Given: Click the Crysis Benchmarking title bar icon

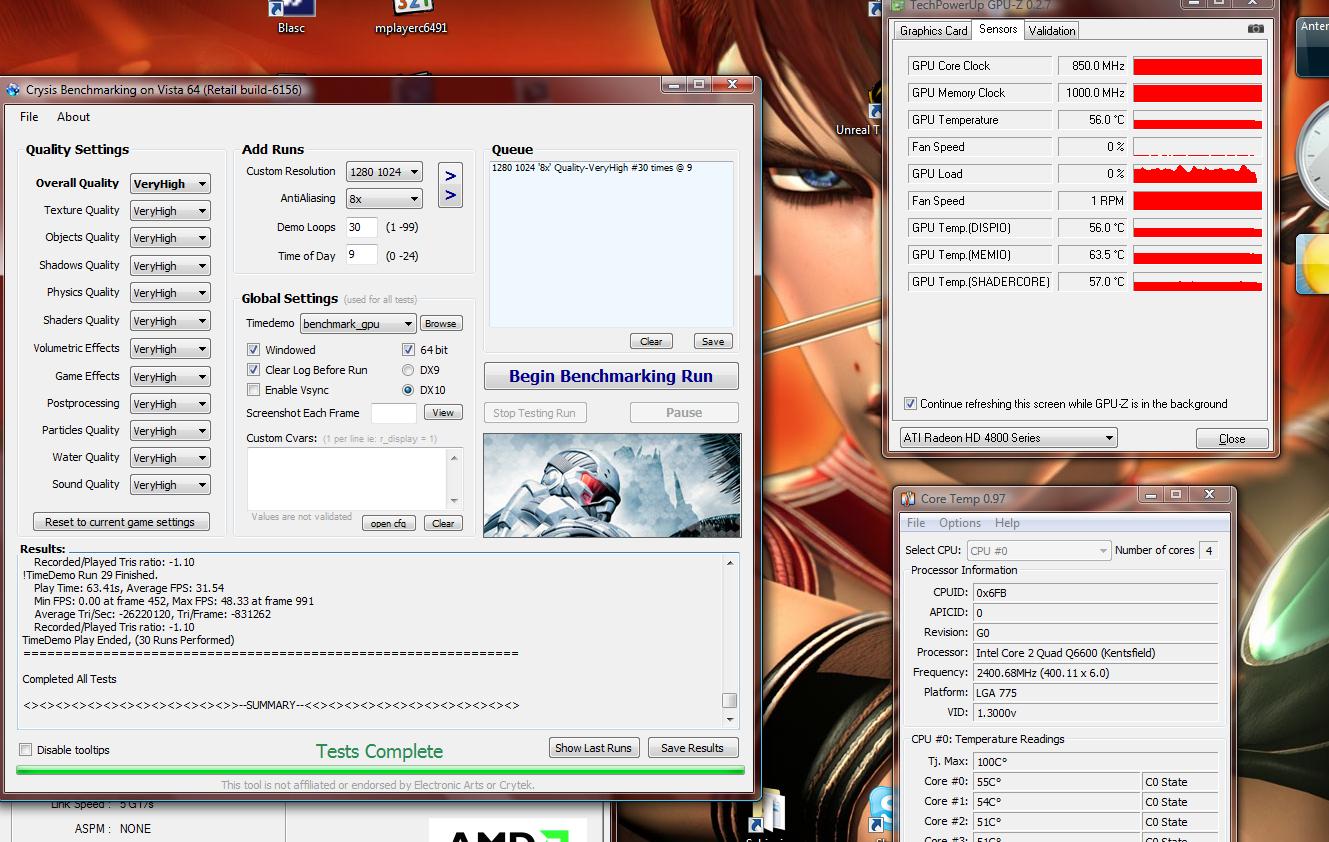Looking at the screenshot, I should (13, 90).
